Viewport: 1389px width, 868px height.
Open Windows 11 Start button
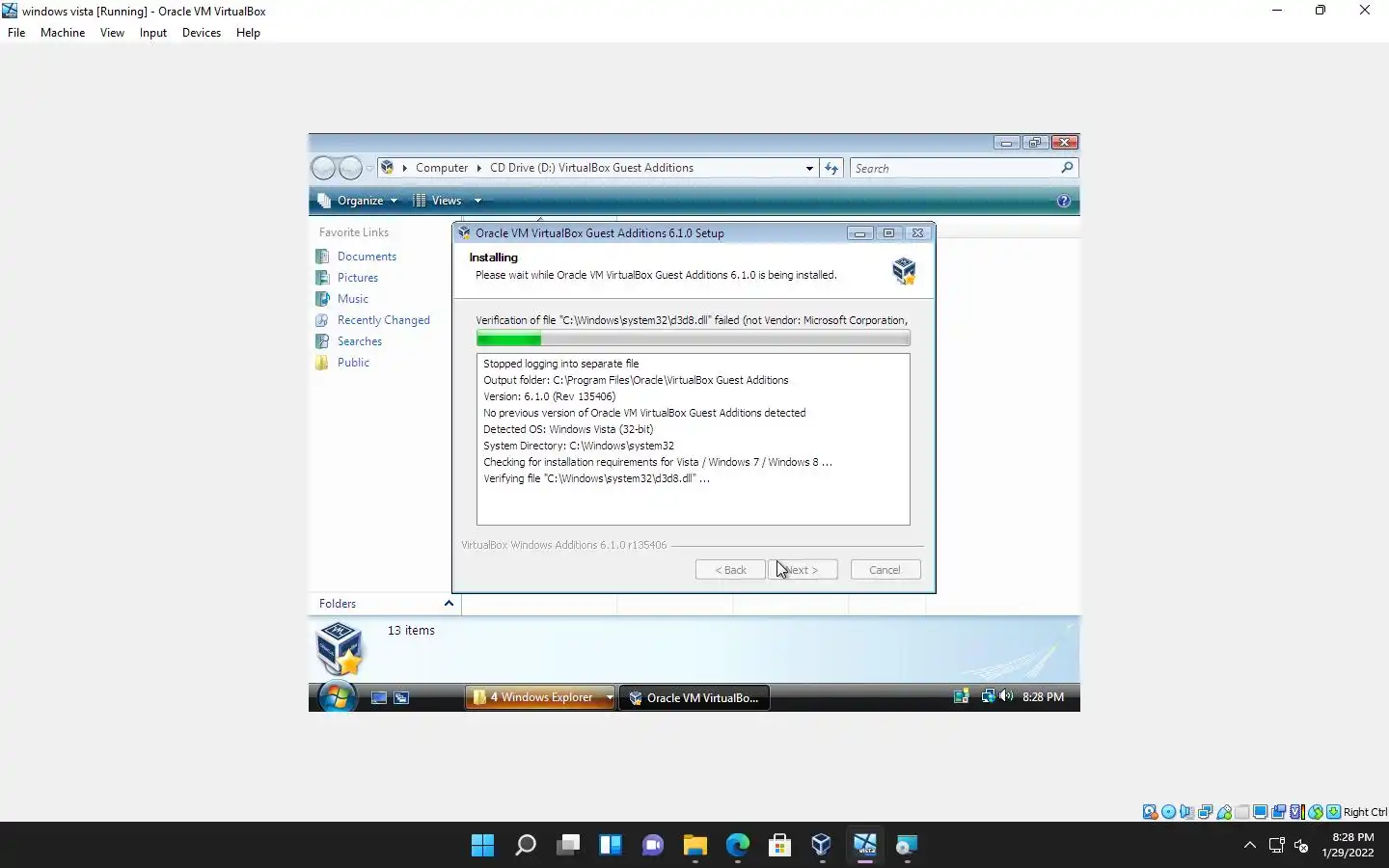click(x=482, y=846)
